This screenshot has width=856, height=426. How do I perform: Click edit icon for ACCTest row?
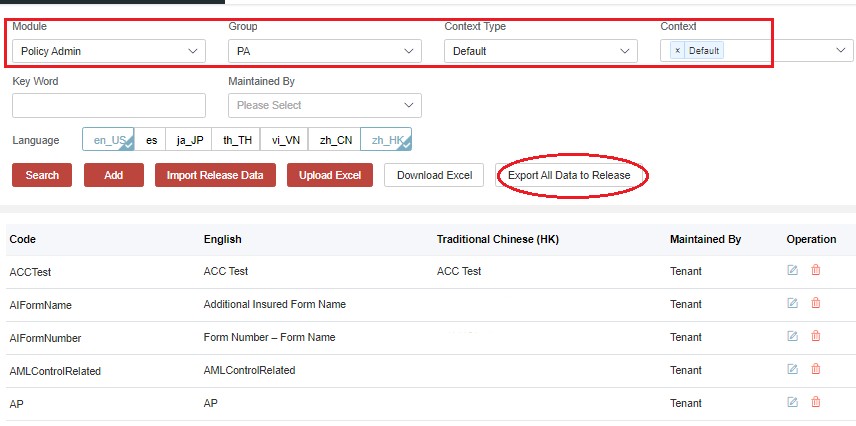(x=793, y=270)
